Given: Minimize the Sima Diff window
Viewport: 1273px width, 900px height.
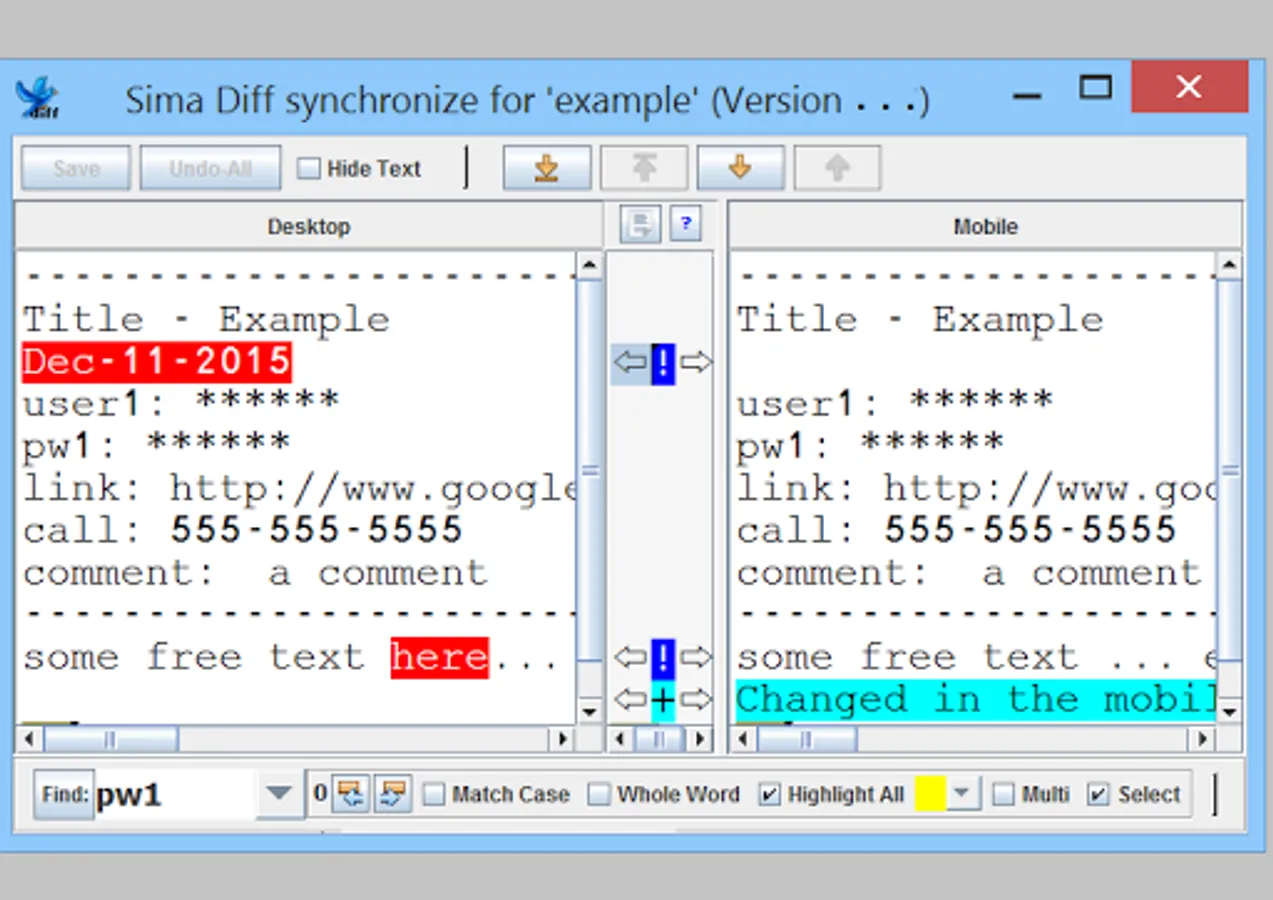Looking at the screenshot, I should click(x=1027, y=96).
